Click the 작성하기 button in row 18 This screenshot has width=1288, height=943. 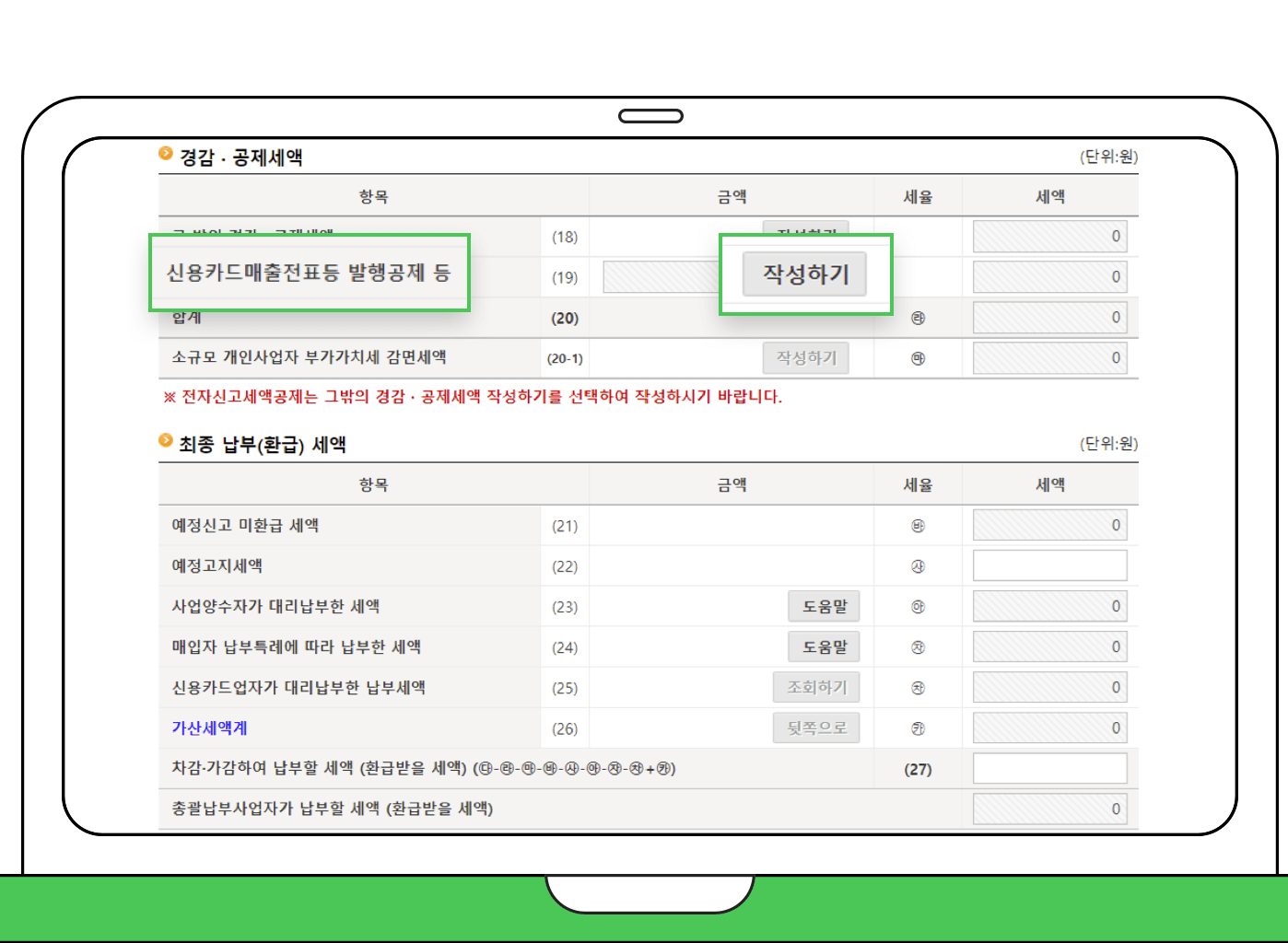804,232
